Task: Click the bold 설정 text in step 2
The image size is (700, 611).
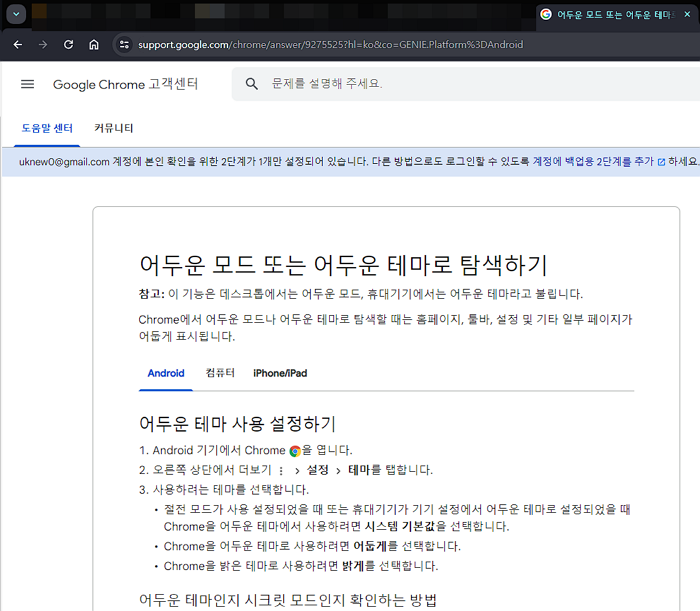Action: pos(317,470)
